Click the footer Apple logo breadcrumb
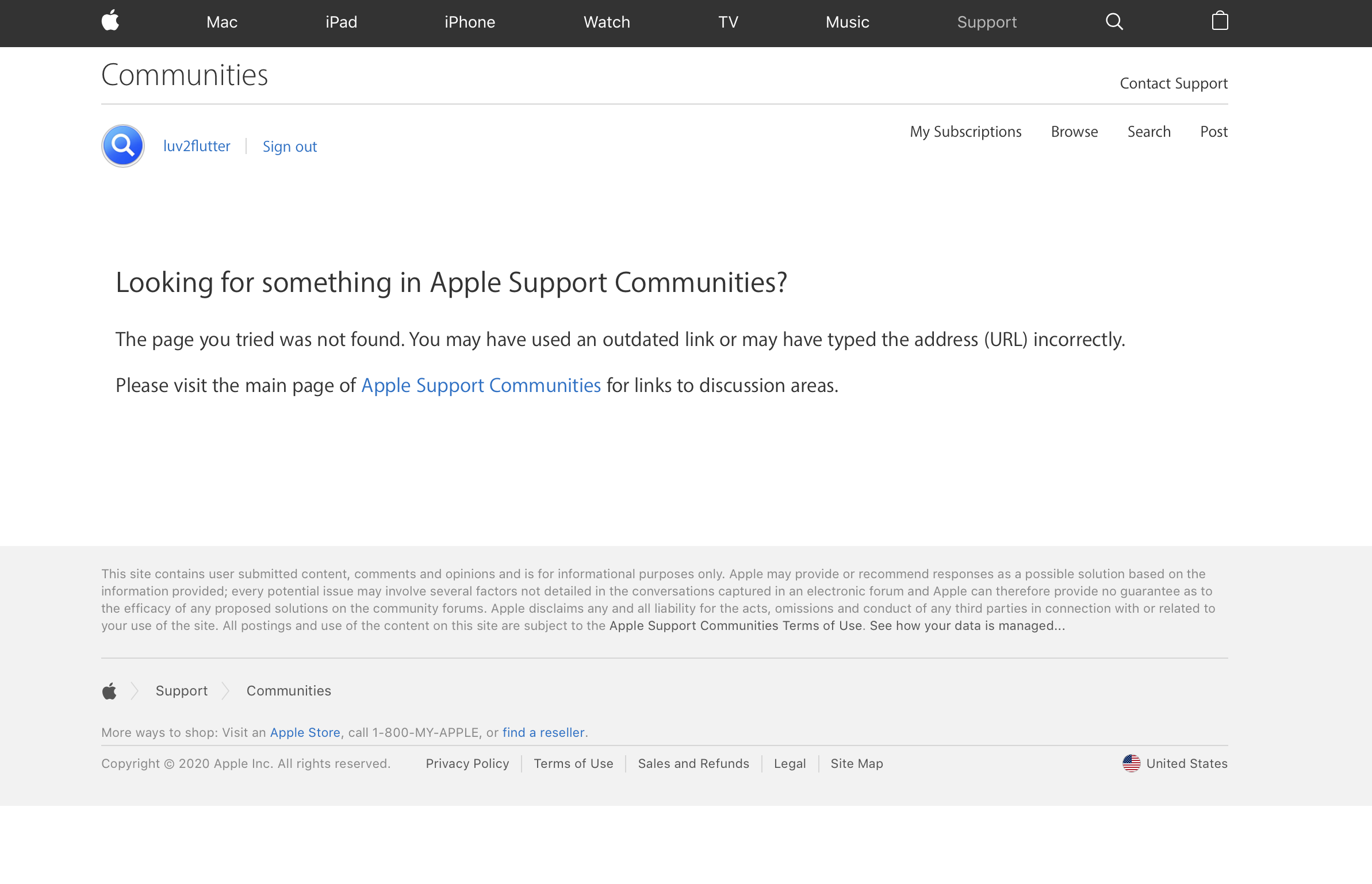Viewport: 1372px width, 884px height. click(x=109, y=691)
